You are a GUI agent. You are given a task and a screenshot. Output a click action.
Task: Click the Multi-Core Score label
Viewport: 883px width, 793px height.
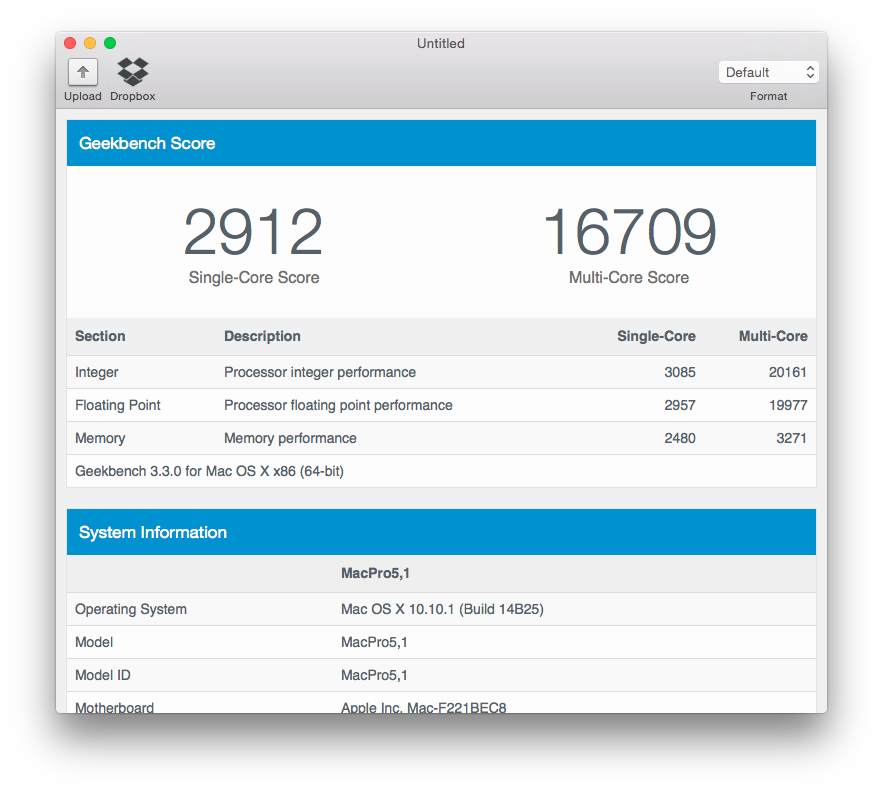pyautogui.click(x=629, y=278)
